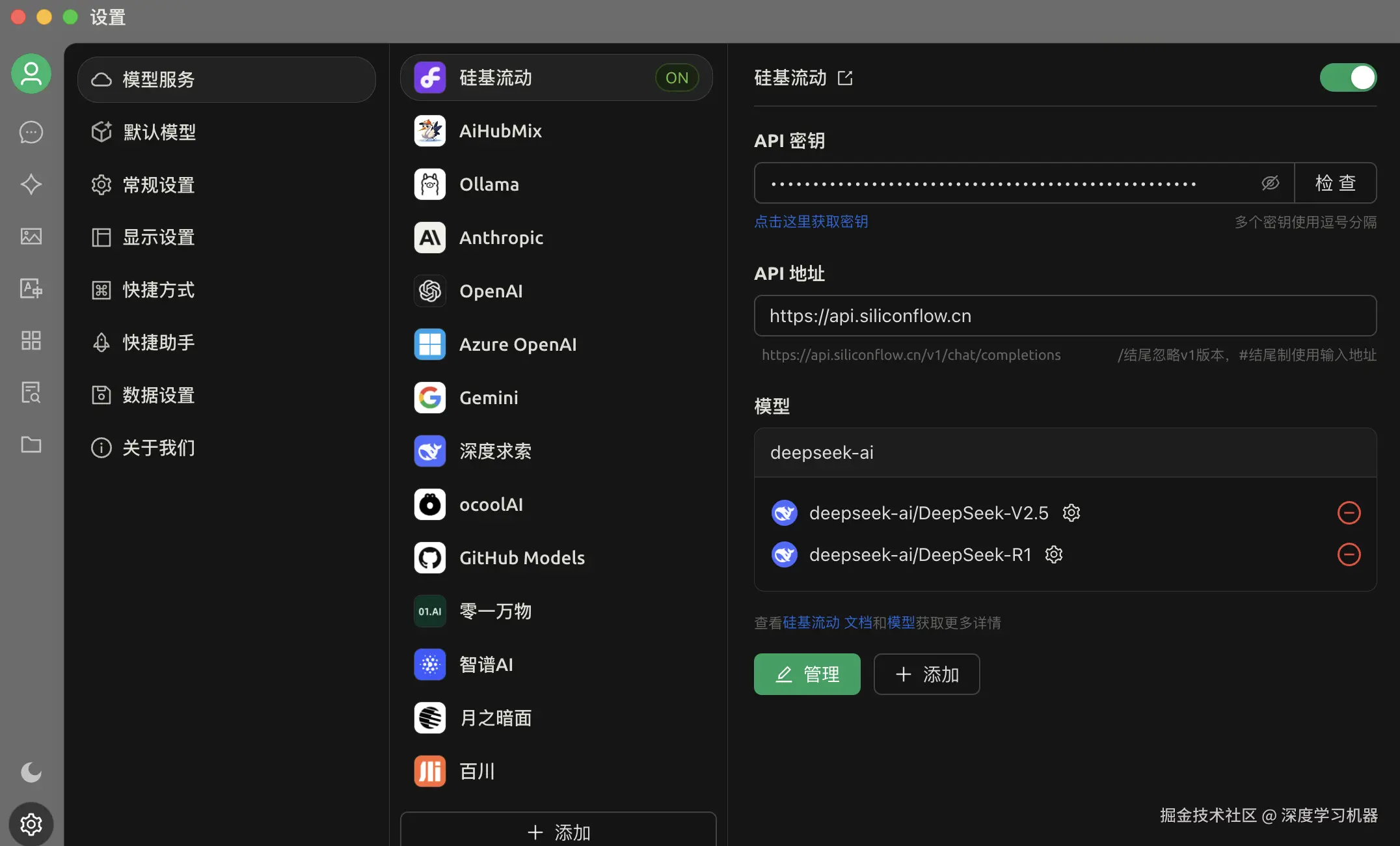The image size is (1400, 846).
Task: Select 硅基流动 in the provider list
Action: click(557, 77)
